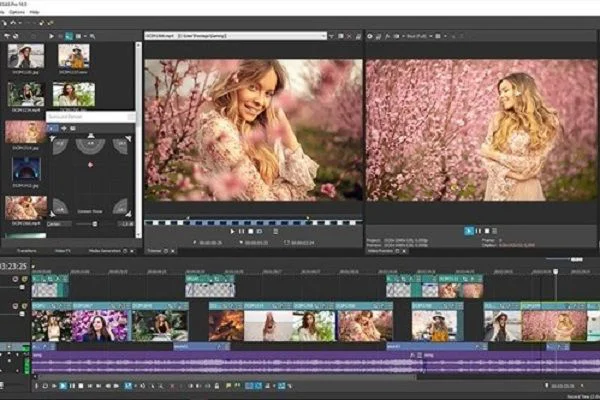Pause playback in Video Preview

coord(478,231)
